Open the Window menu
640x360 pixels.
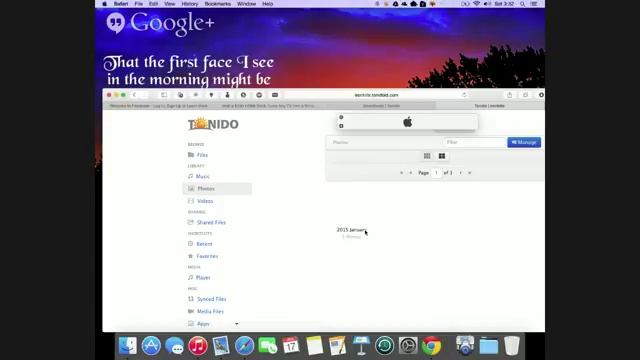point(247,4)
